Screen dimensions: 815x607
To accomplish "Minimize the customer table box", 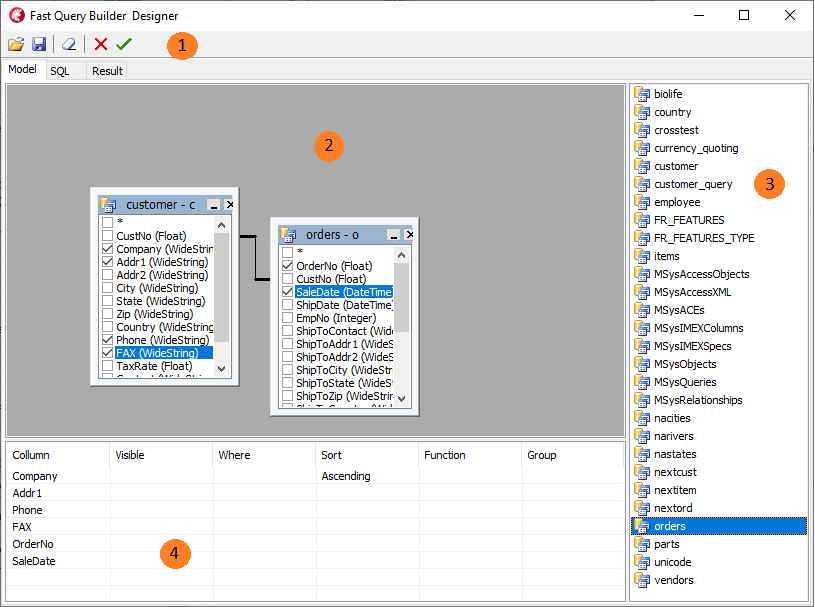I will click(x=213, y=205).
